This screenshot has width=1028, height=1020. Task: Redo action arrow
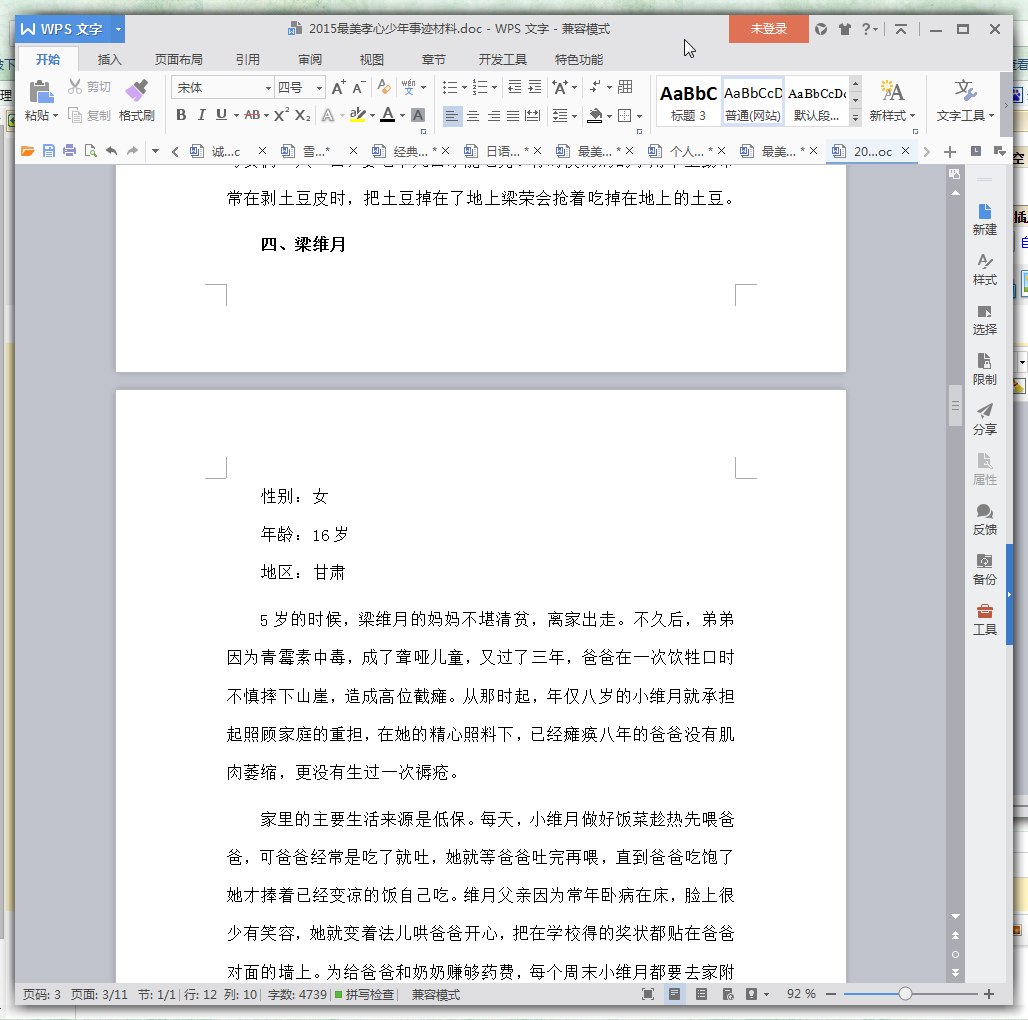pyautogui.click(x=132, y=151)
